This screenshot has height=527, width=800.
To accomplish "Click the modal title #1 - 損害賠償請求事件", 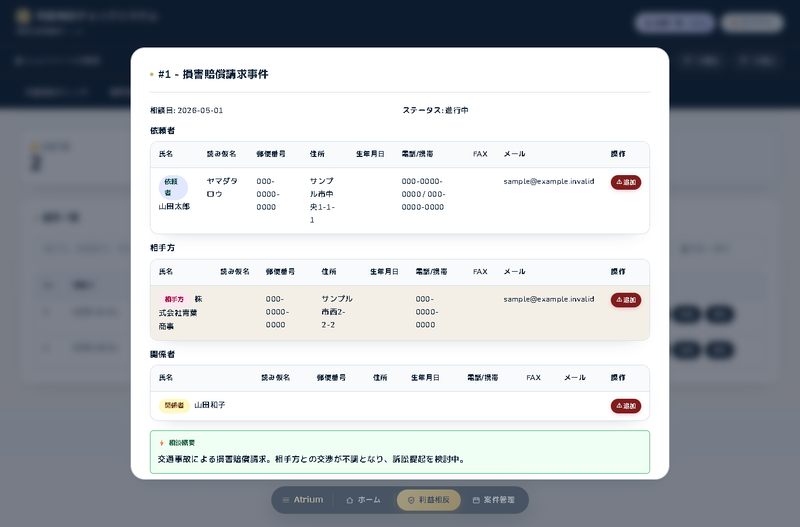I will coord(213,74).
